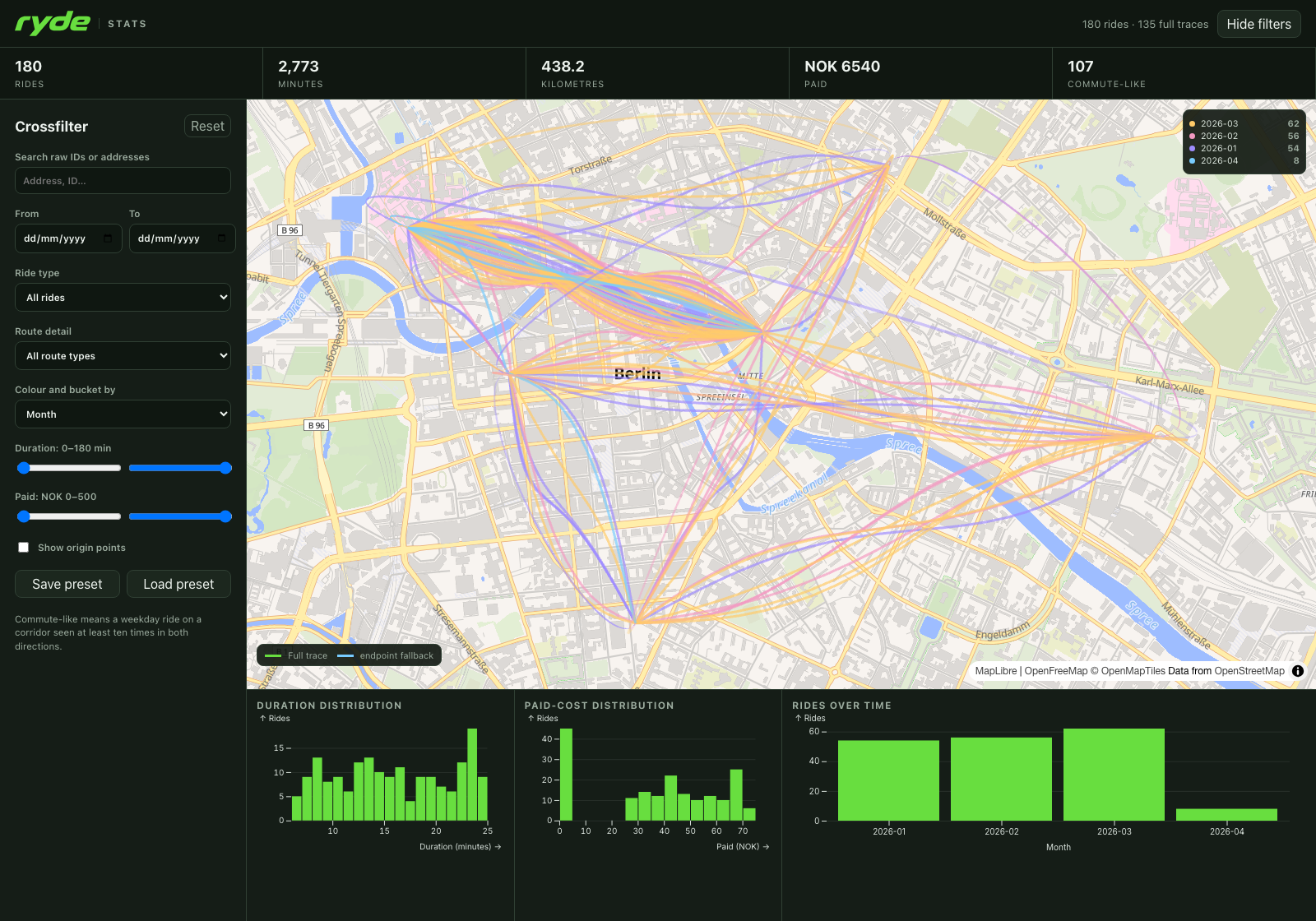Screen dimensions: 1316x921
Task: Click the 2,773 Minutes stat
Action: [395, 73]
